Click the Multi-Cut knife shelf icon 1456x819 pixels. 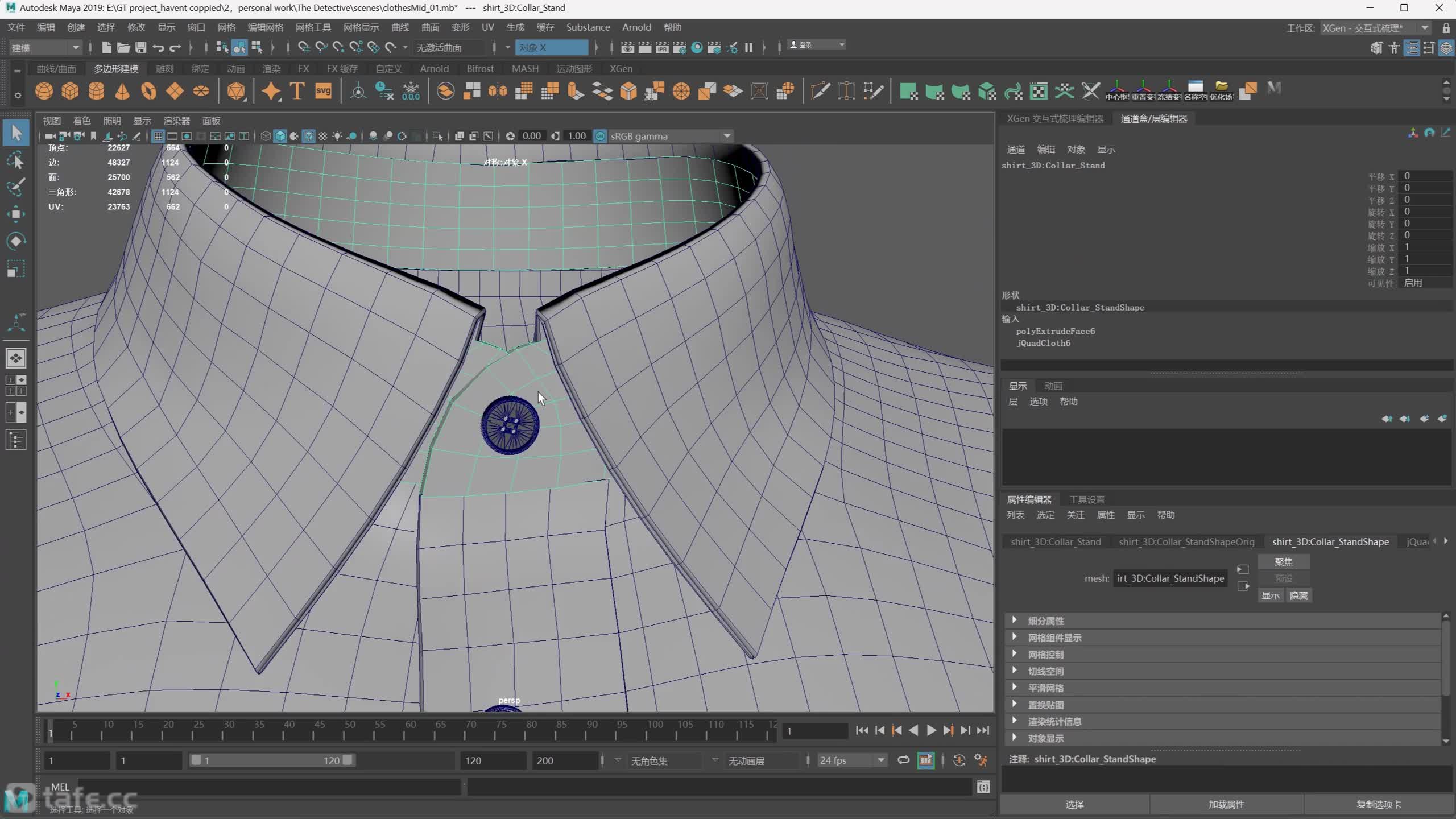coord(820,91)
